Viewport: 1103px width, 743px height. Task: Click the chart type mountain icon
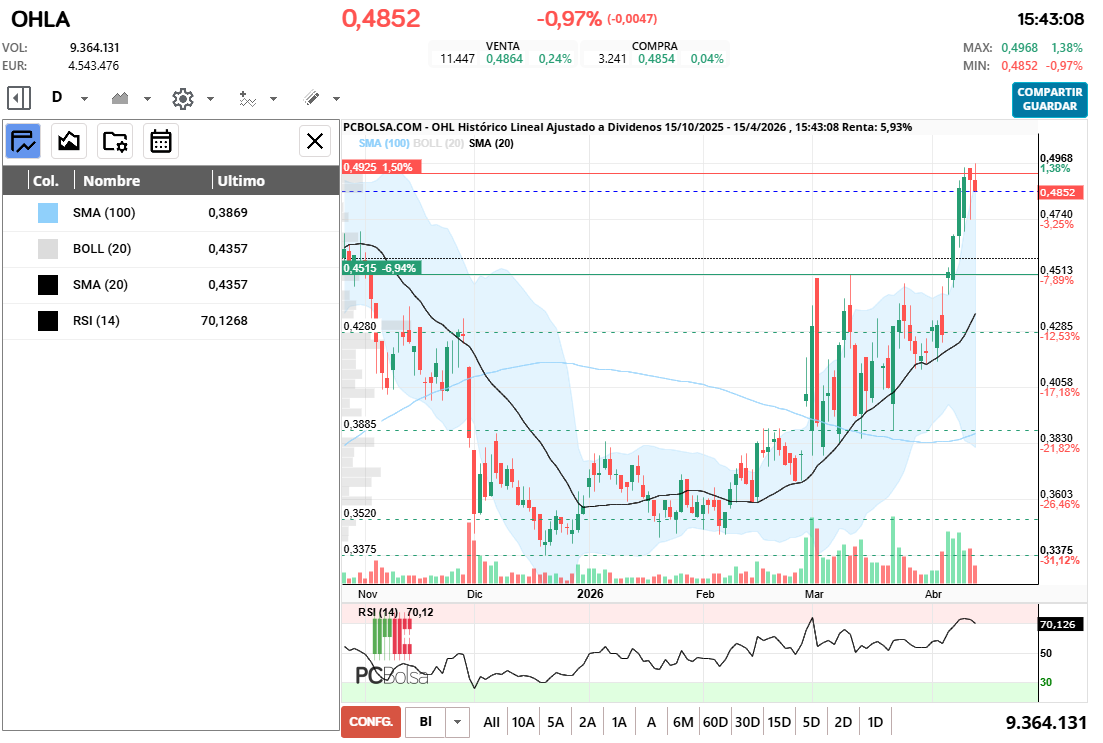coord(121,98)
